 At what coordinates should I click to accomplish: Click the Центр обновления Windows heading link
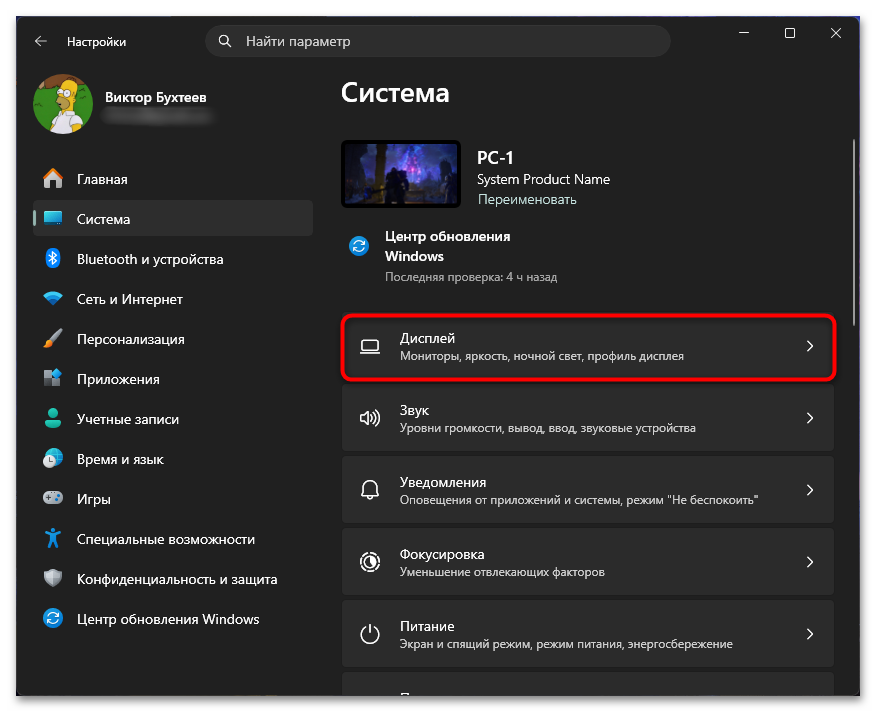[x=447, y=246]
